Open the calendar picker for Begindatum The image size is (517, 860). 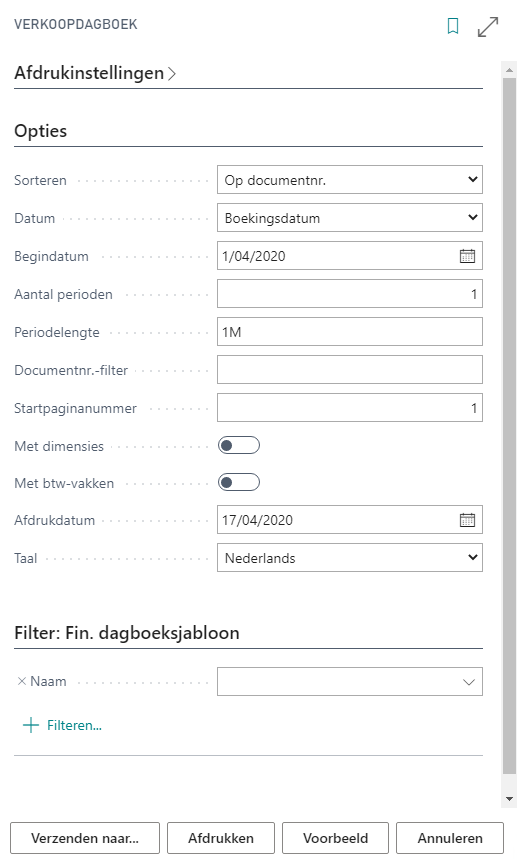[x=467, y=256]
